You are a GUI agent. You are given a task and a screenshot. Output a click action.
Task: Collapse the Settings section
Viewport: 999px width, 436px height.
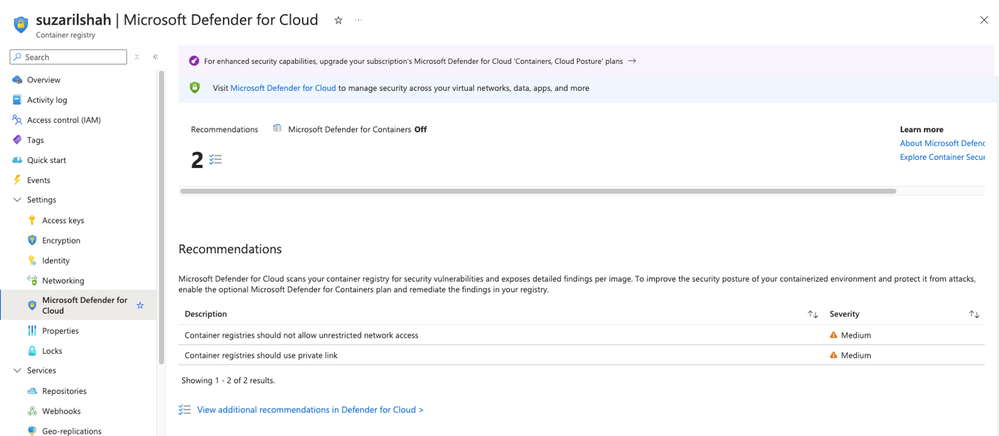click(x=17, y=200)
